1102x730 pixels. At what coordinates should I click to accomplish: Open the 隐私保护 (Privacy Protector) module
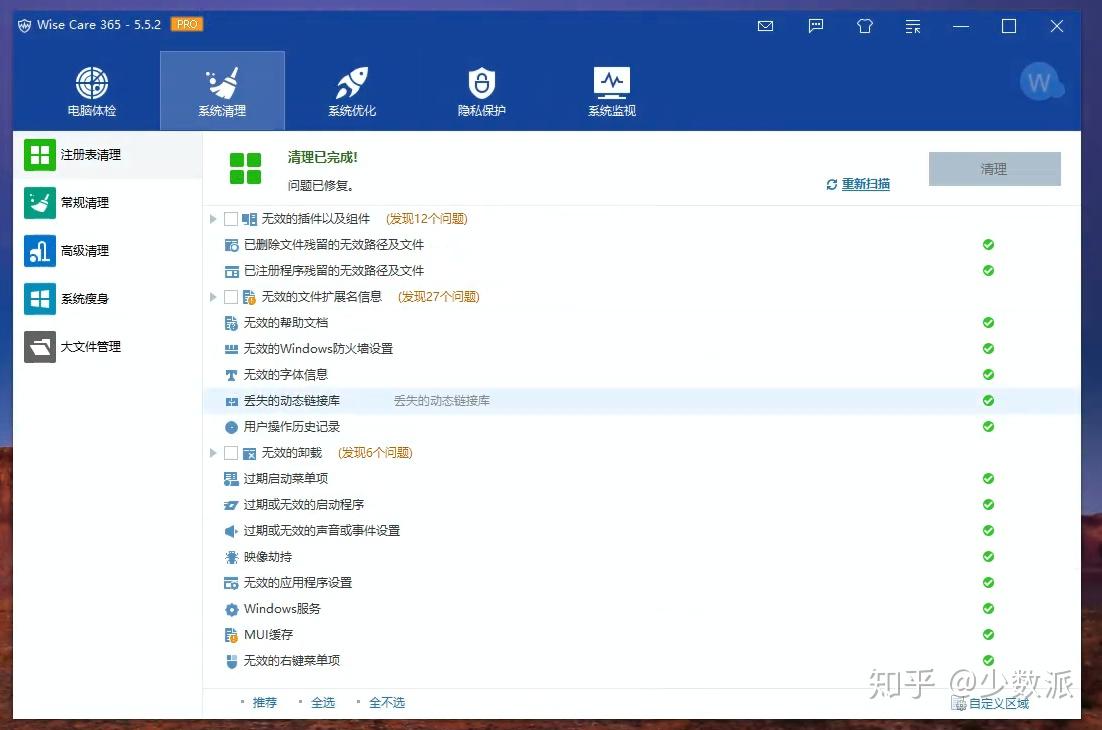pyautogui.click(x=481, y=90)
